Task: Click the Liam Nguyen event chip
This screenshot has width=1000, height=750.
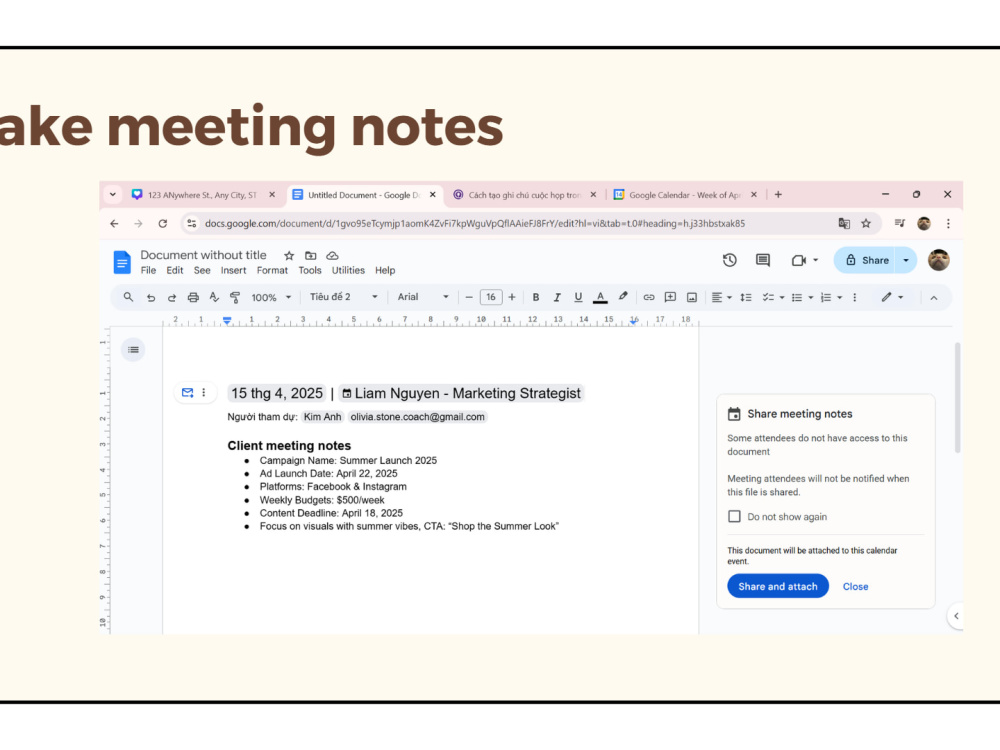Action: click(461, 393)
